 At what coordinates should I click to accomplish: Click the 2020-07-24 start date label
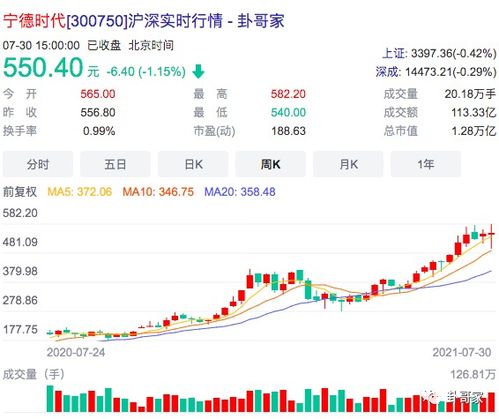pos(76,352)
